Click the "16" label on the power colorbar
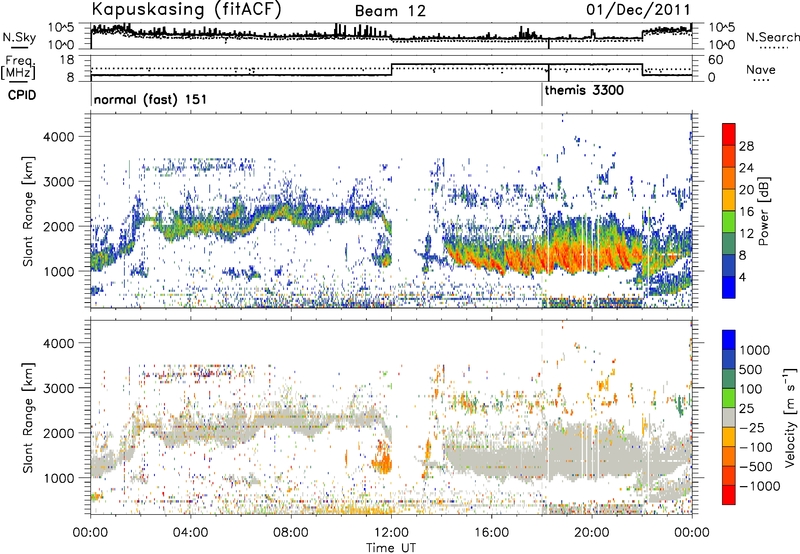Viewport: 800px width, 554px height. click(746, 212)
